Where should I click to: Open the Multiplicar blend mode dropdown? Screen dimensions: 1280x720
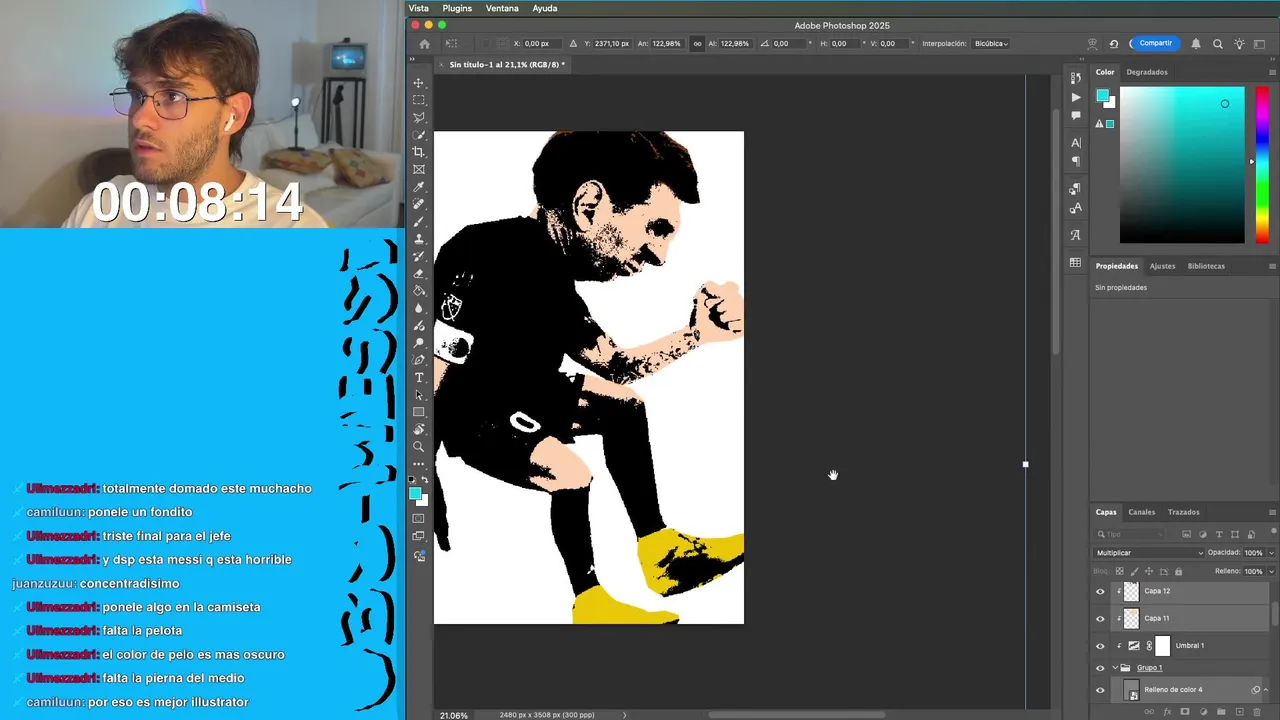click(1149, 552)
